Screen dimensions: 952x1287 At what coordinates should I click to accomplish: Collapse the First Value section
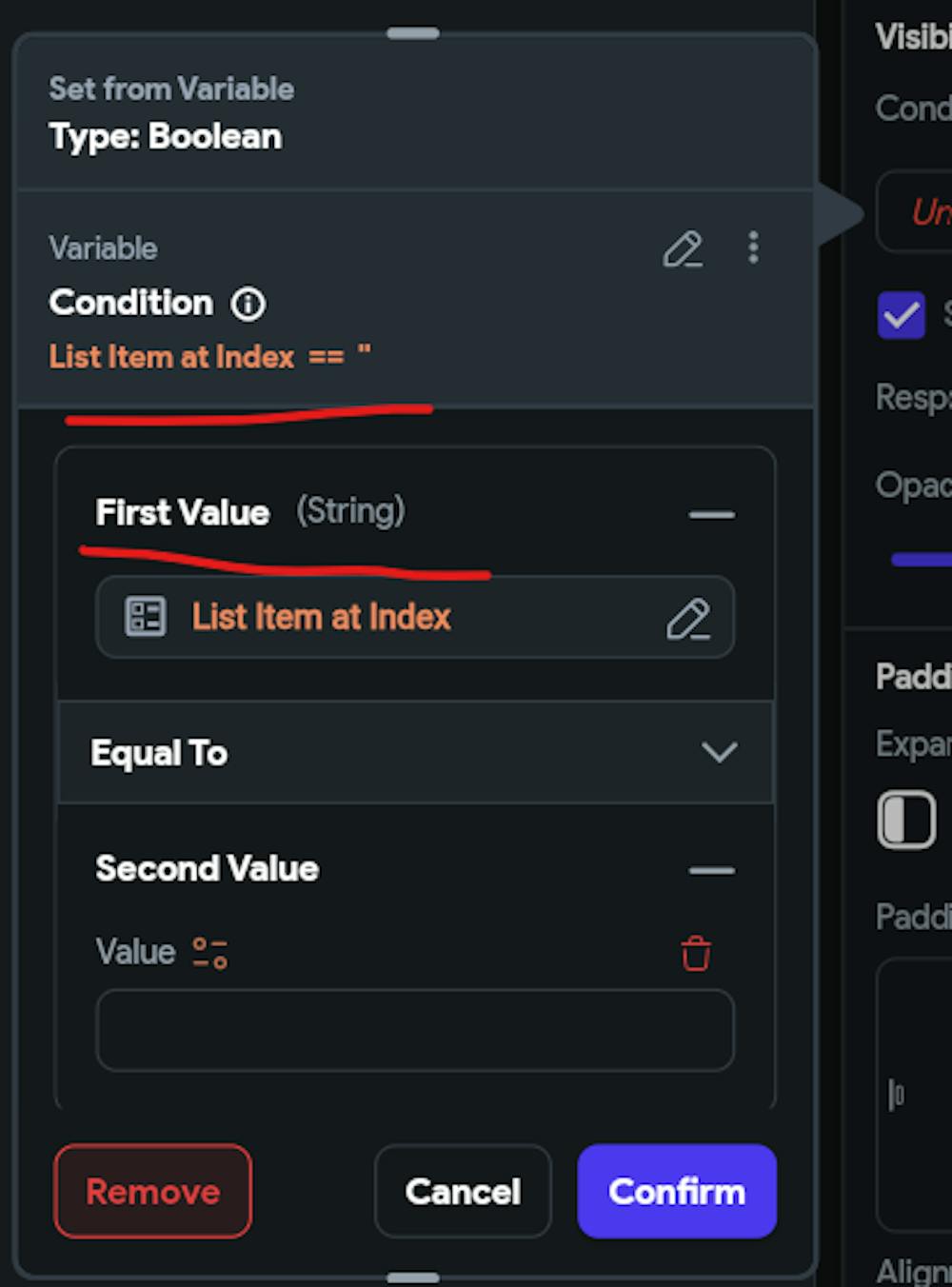pos(711,515)
